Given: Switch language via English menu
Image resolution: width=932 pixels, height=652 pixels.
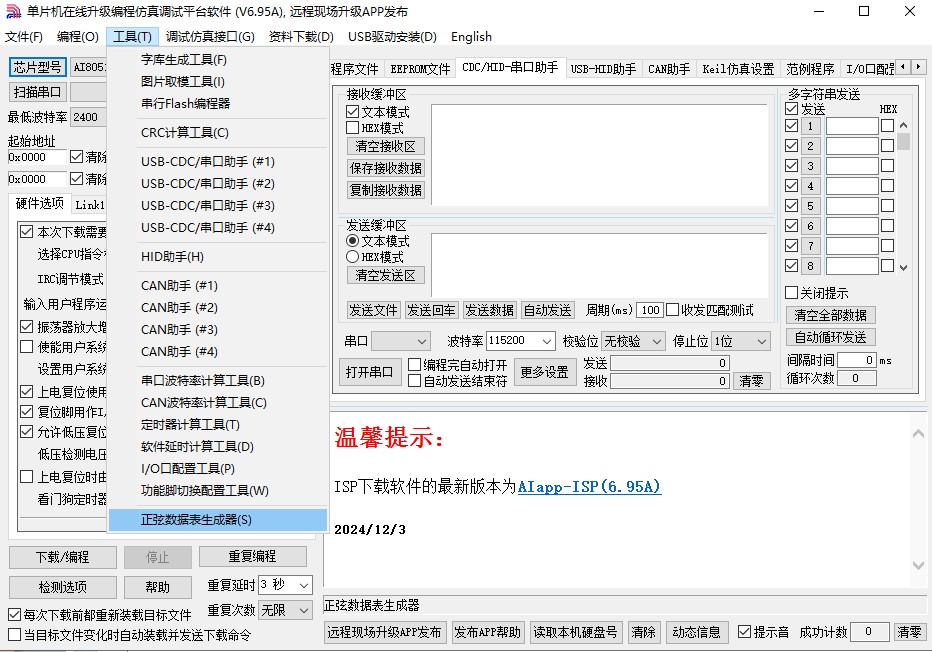Looking at the screenshot, I should pos(471,37).
